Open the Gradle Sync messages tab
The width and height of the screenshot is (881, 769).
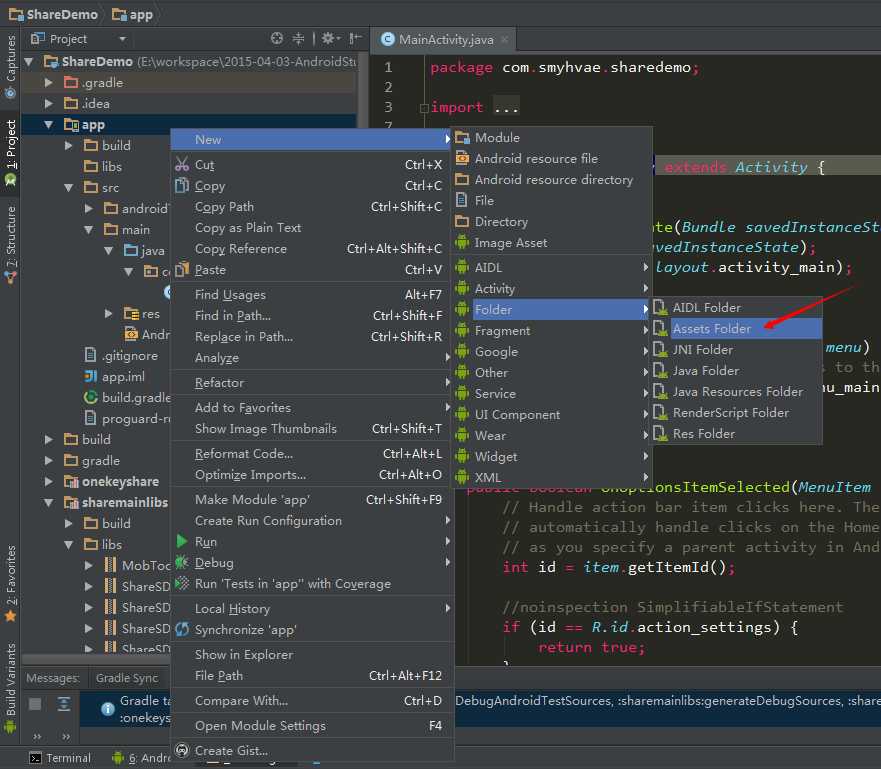pos(127,678)
